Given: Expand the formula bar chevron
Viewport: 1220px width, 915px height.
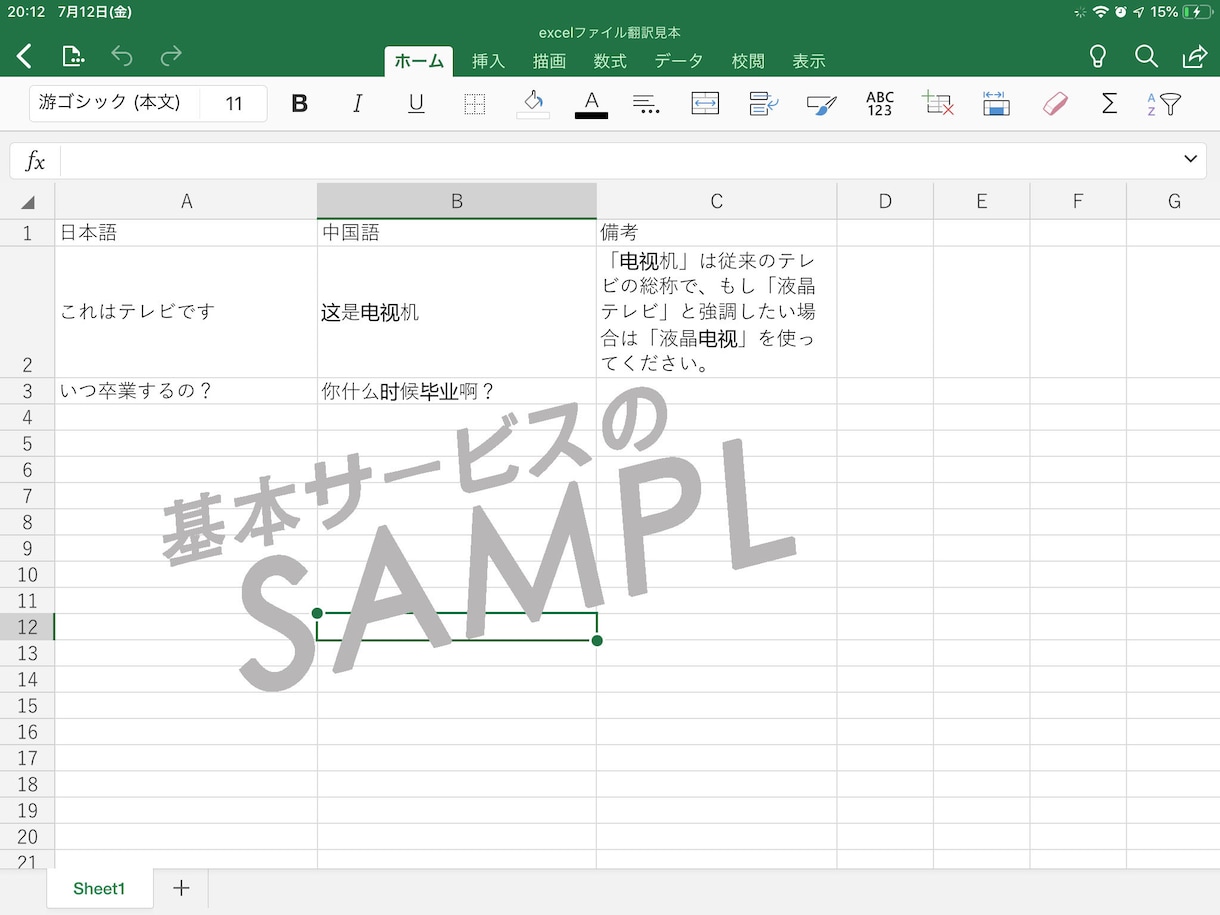Looking at the screenshot, I should pyautogui.click(x=1190, y=159).
